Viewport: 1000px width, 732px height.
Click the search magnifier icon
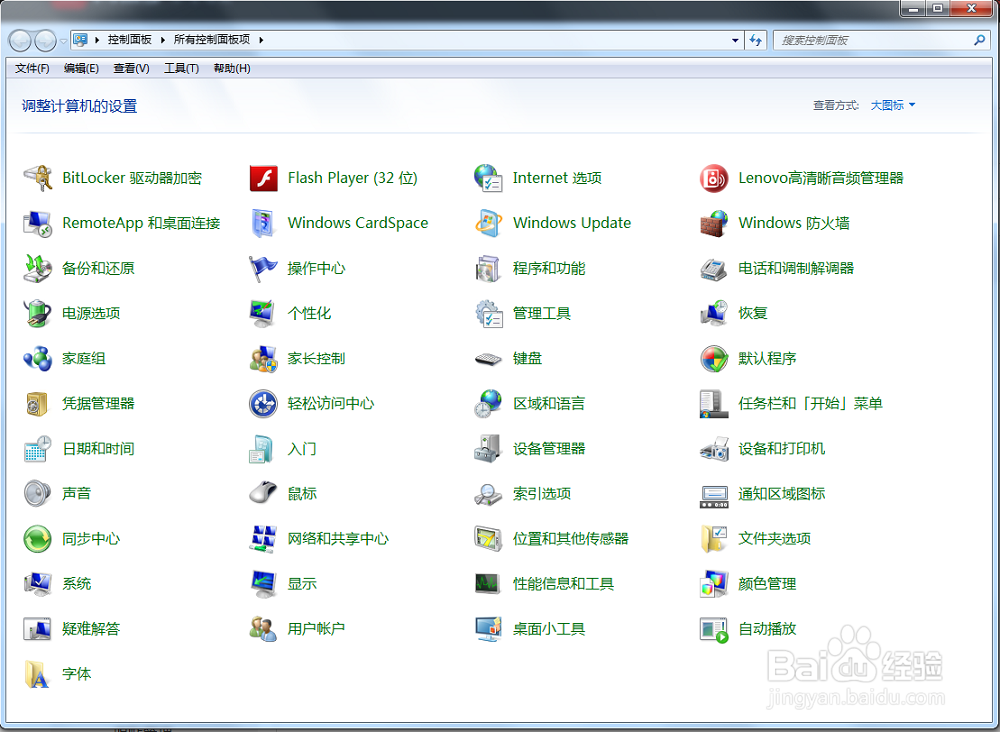point(979,40)
